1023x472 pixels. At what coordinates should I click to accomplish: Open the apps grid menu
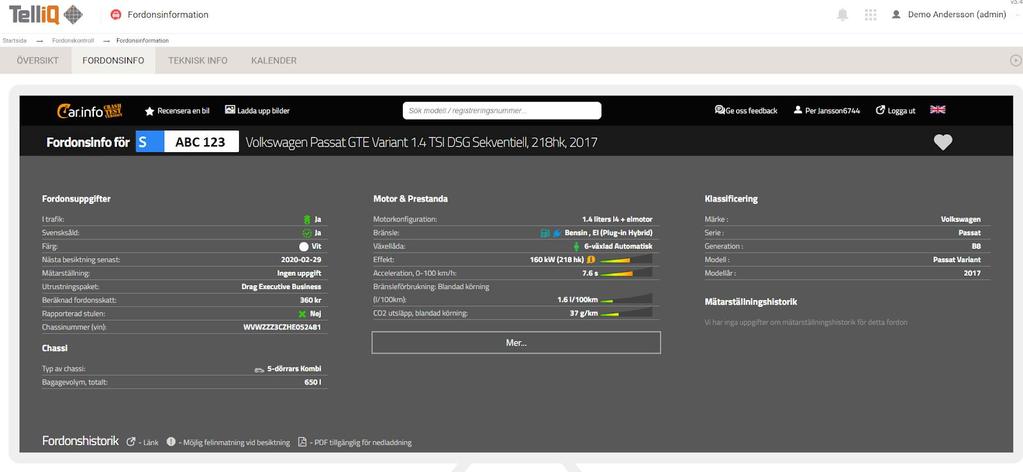870,15
